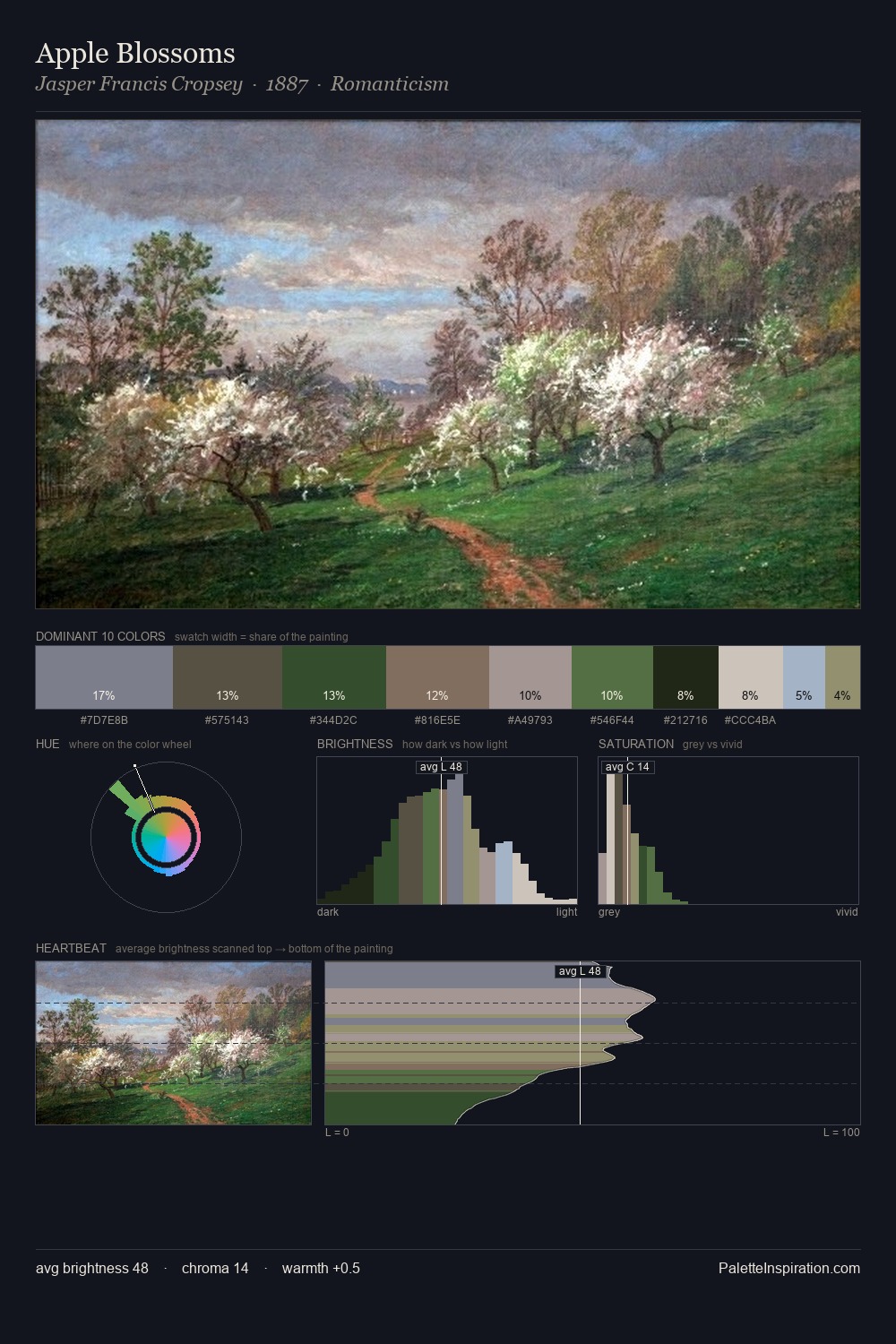
Task: Click the artist name Jasper Francis Cropsey
Action: click(x=139, y=84)
